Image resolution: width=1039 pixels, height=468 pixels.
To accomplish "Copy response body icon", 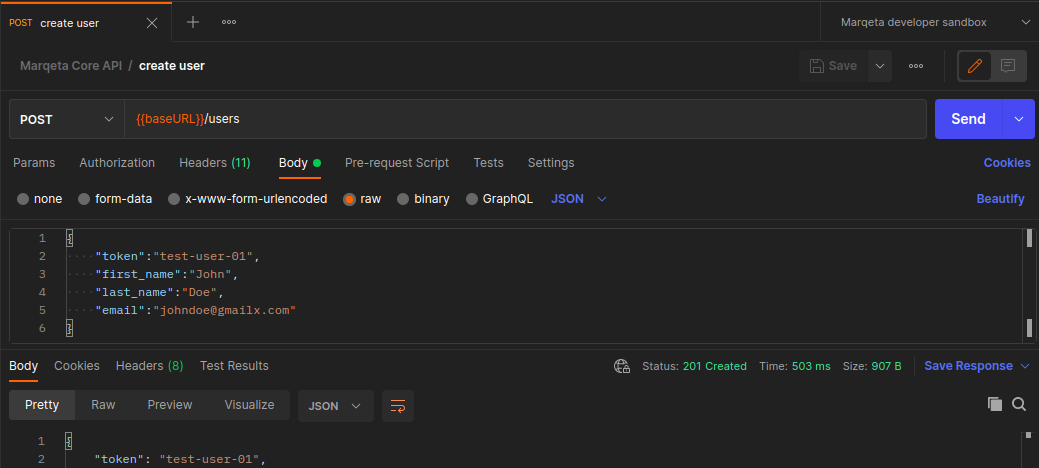I will [995, 404].
